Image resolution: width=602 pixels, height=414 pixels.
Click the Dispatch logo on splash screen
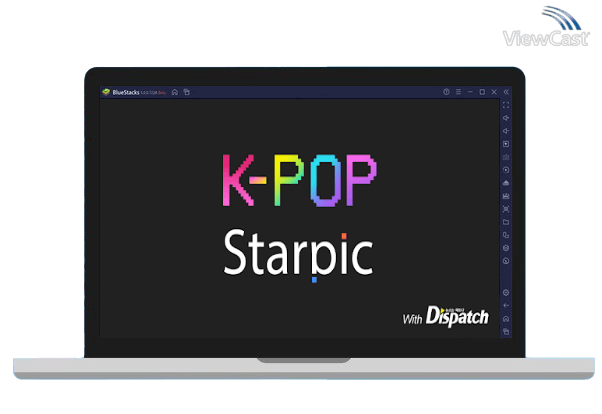[x=457, y=316]
